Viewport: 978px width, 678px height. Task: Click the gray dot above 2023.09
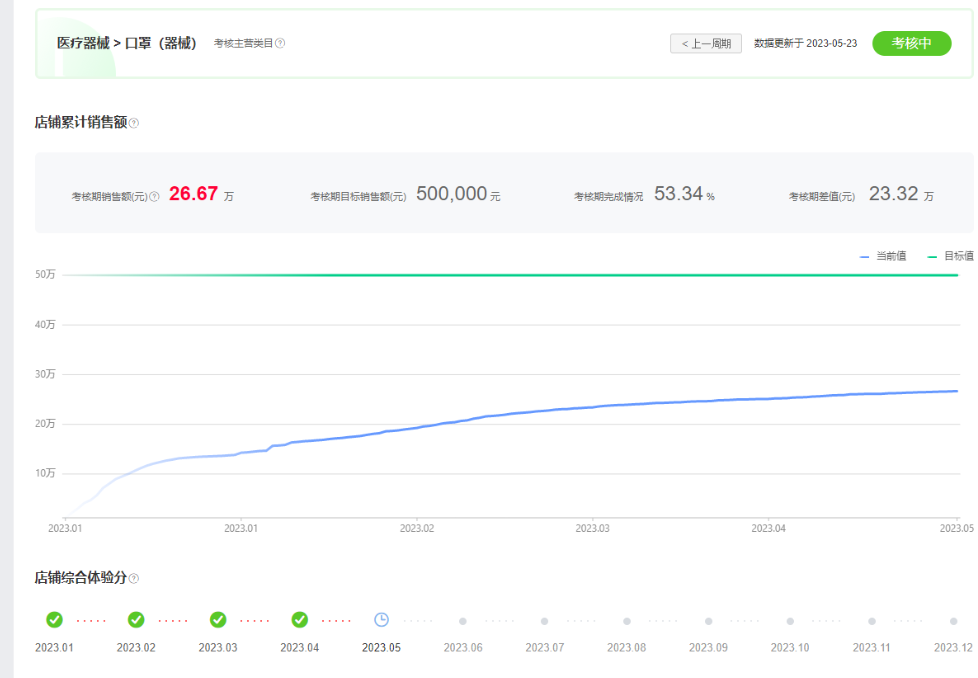709,621
